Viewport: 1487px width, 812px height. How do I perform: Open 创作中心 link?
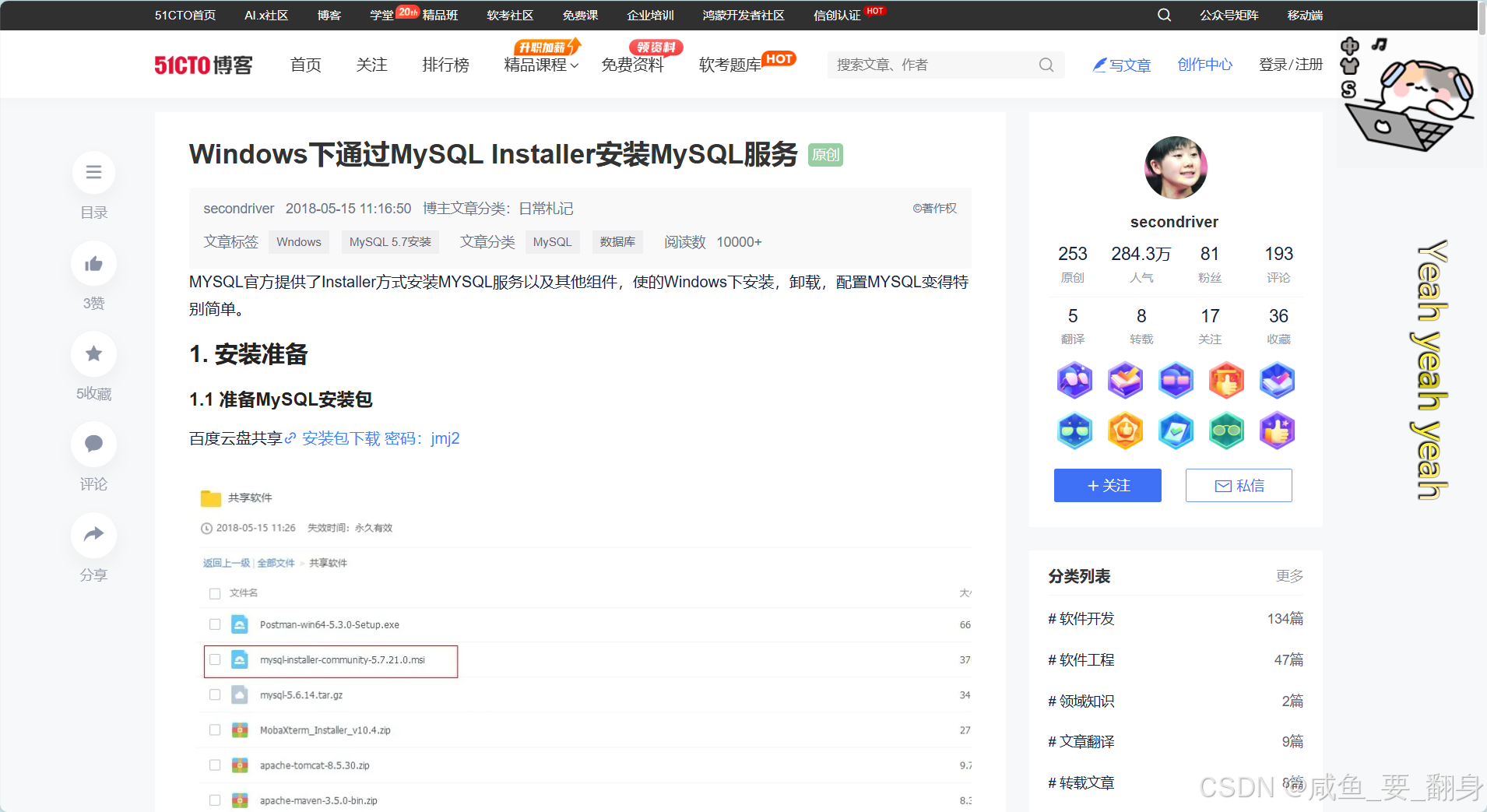[x=1205, y=65]
